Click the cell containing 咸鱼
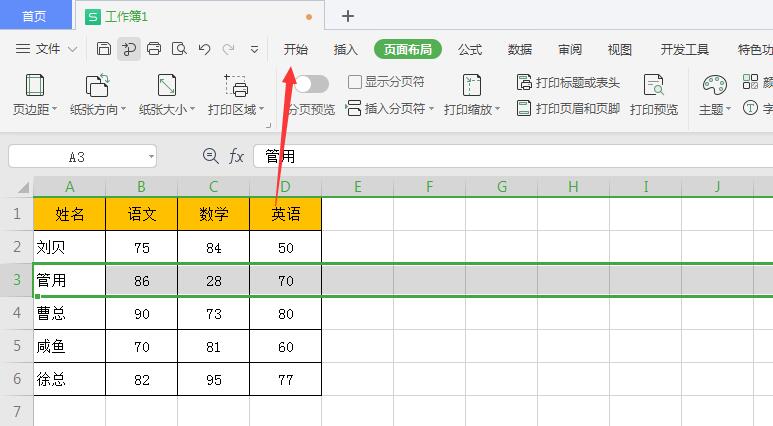The height and width of the screenshot is (426, 773). click(70, 346)
